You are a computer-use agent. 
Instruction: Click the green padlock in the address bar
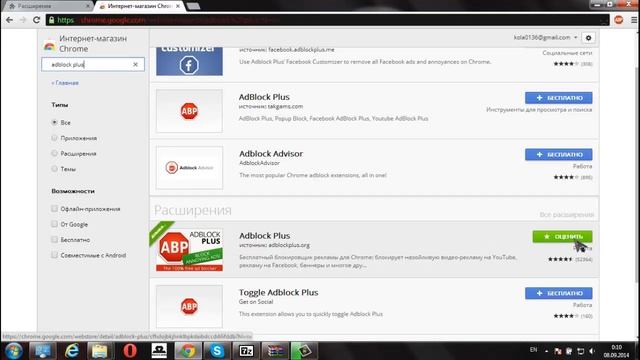tap(51, 20)
